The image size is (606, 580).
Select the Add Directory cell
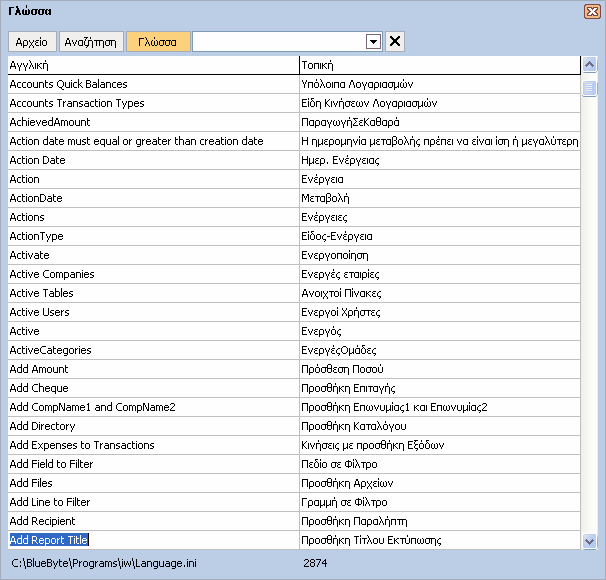tap(153, 426)
